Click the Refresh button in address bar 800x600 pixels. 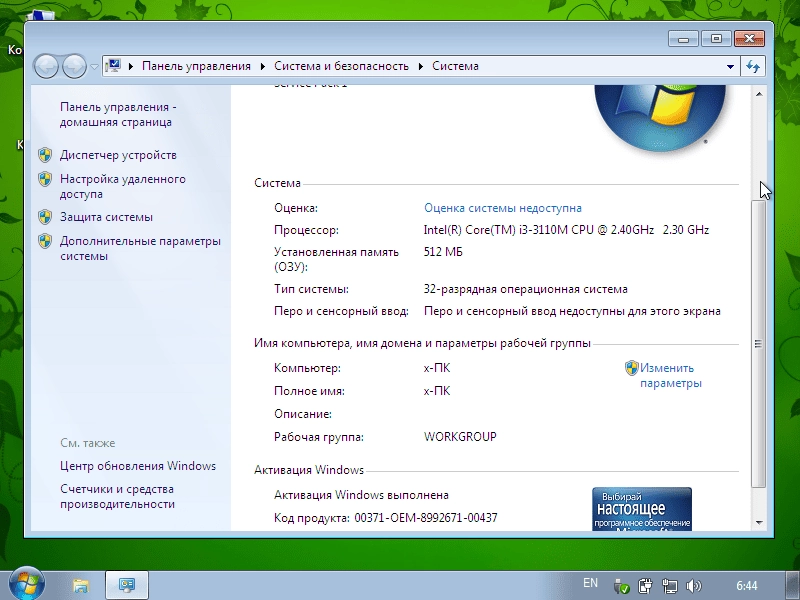pos(753,66)
